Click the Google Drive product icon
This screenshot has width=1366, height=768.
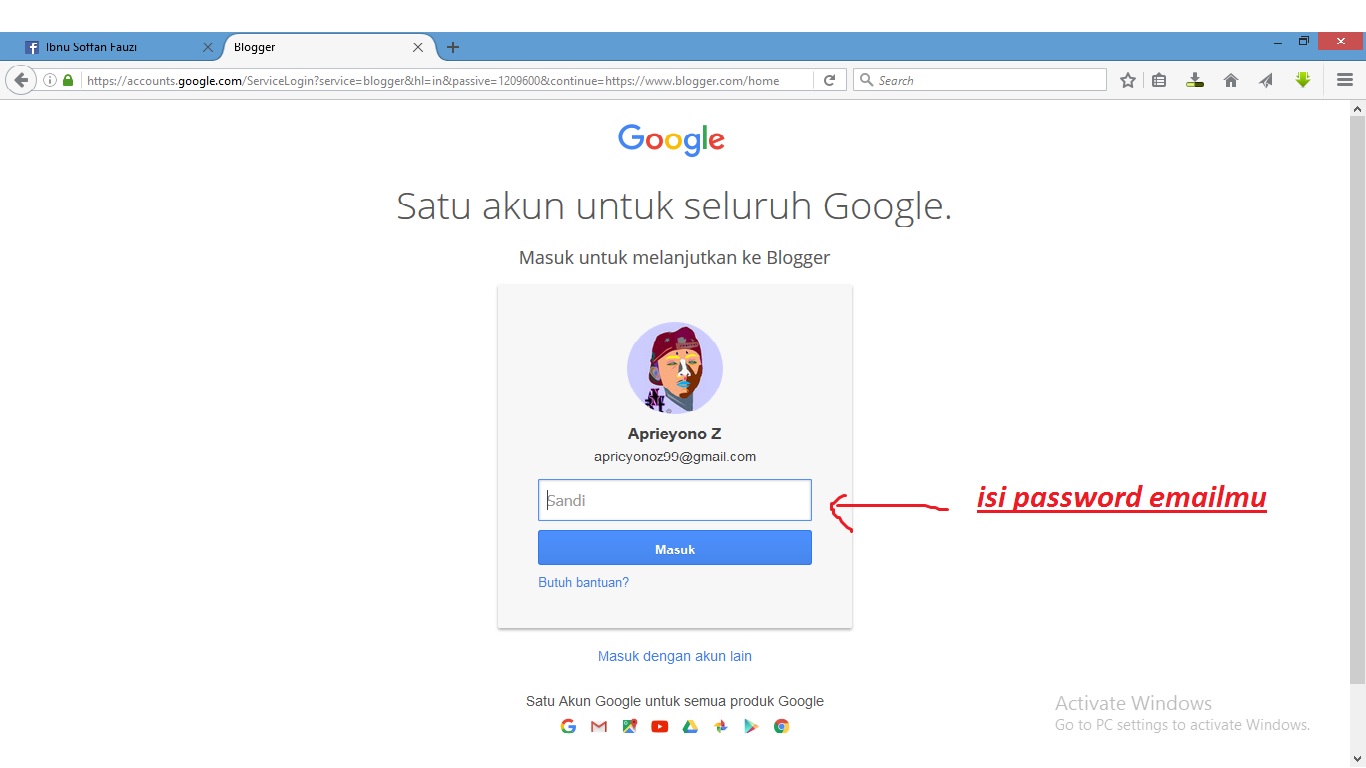tap(690, 726)
